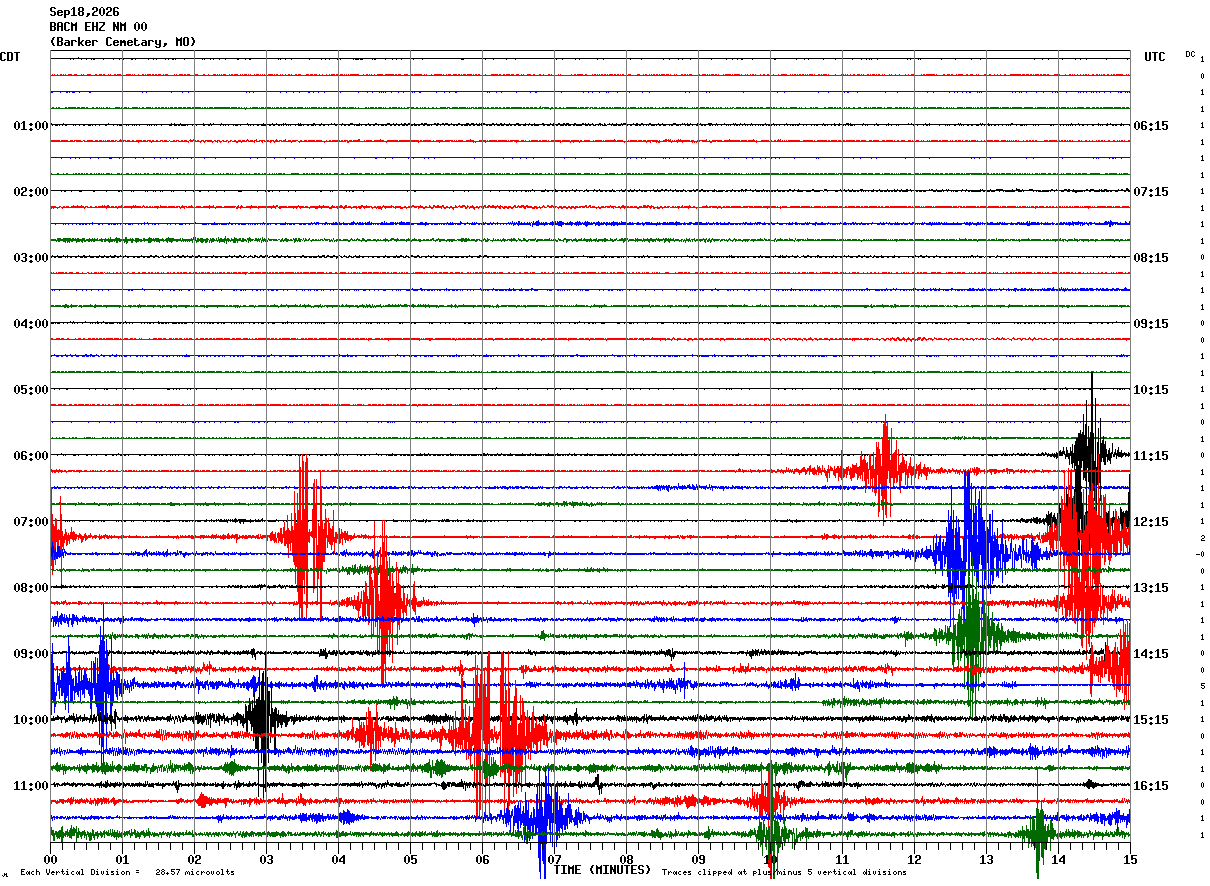Select the CDT timezone label
This screenshot has height=886, width=1210.
(10, 57)
